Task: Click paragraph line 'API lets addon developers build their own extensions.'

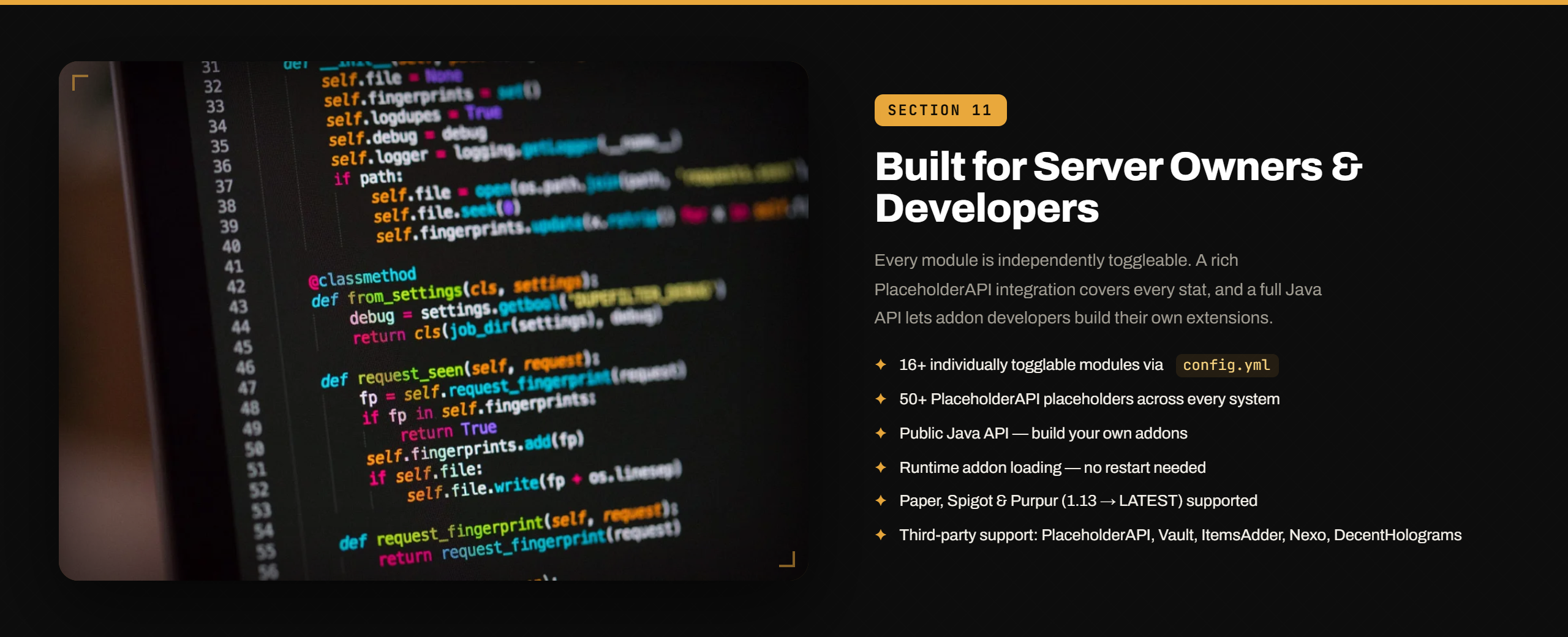Action: [1073, 318]
